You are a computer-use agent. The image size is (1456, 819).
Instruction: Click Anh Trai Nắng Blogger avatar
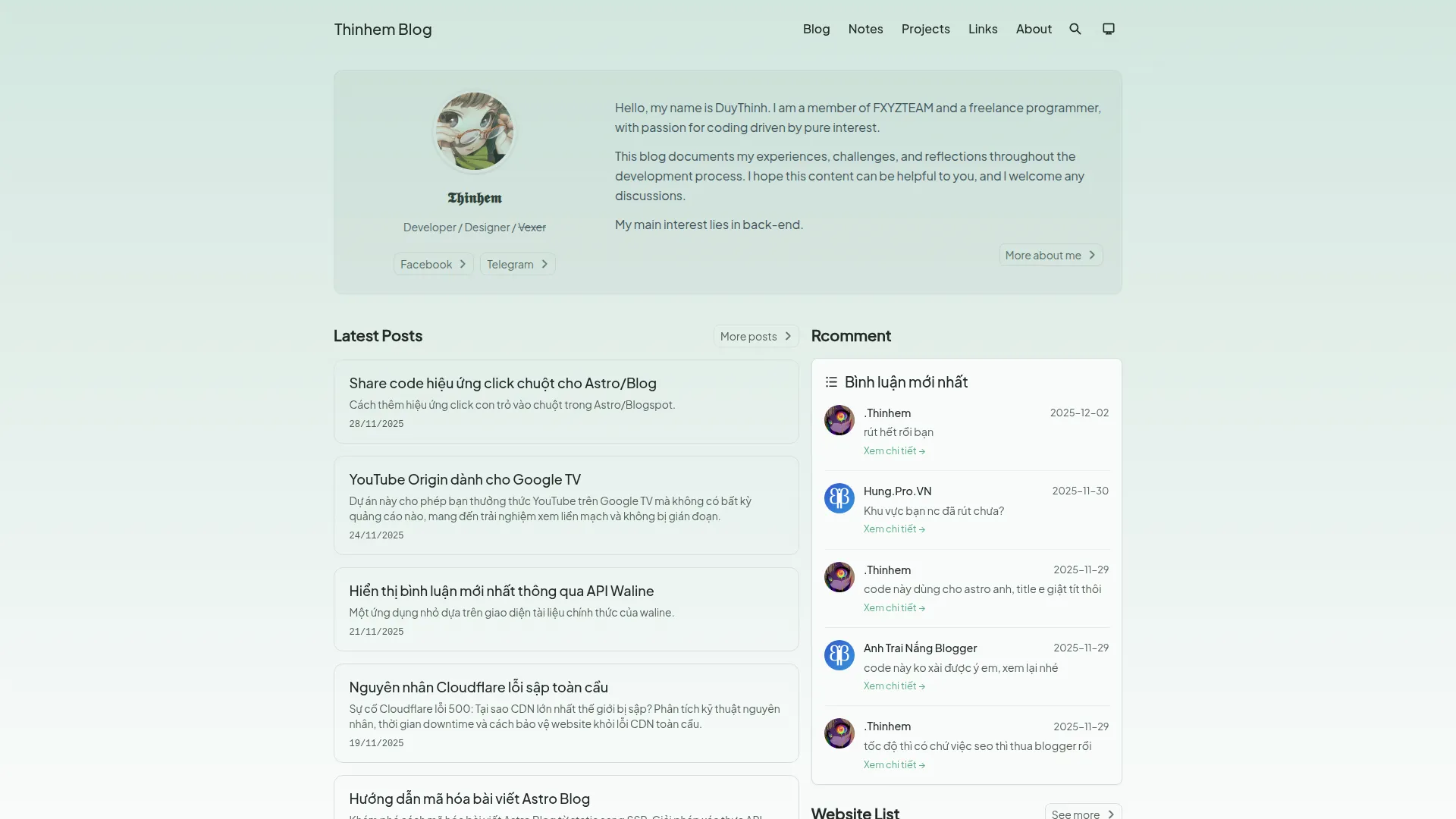(839, 655)
